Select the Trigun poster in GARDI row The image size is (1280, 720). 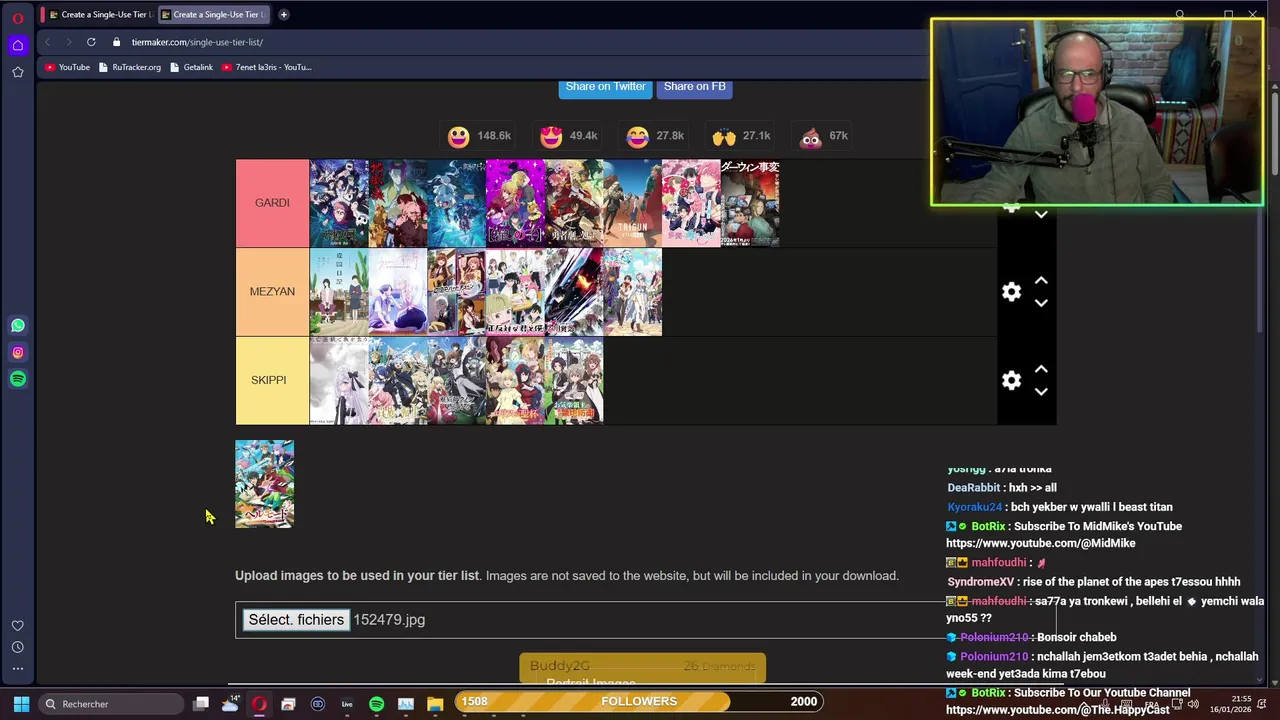(632, 203)
